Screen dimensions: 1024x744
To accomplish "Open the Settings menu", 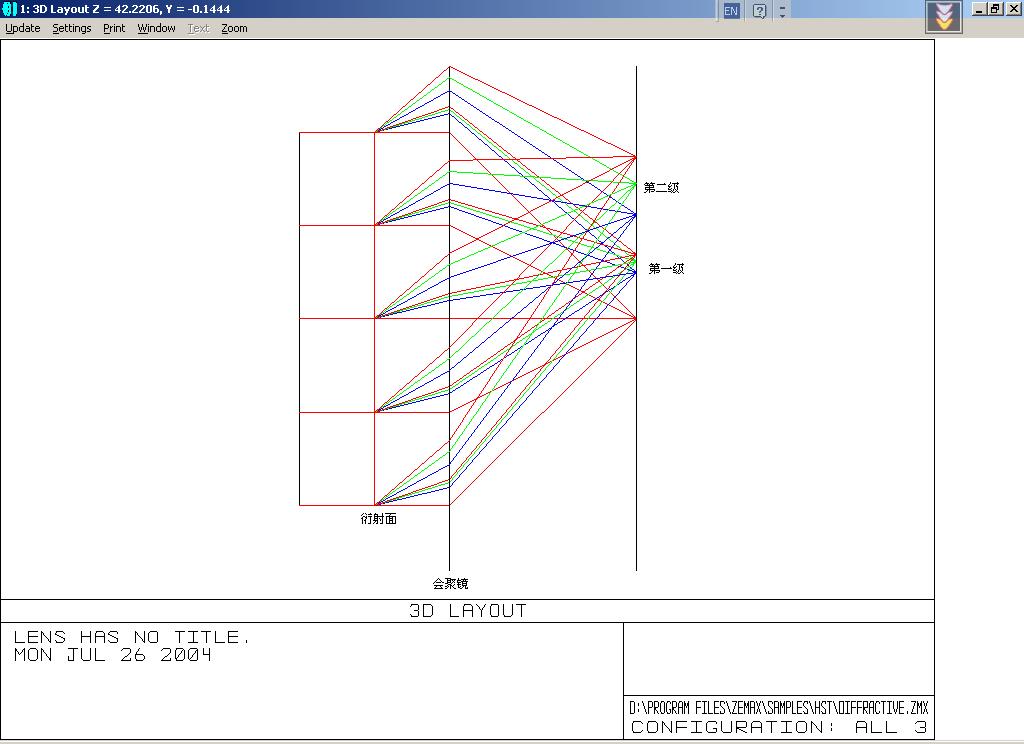I will pos(72,28).
